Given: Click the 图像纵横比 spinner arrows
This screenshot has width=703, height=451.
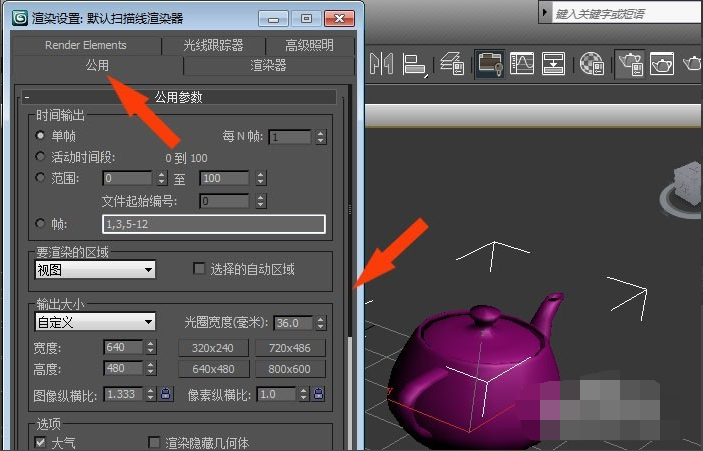Looking at the screenshot, I should [151, 394].
